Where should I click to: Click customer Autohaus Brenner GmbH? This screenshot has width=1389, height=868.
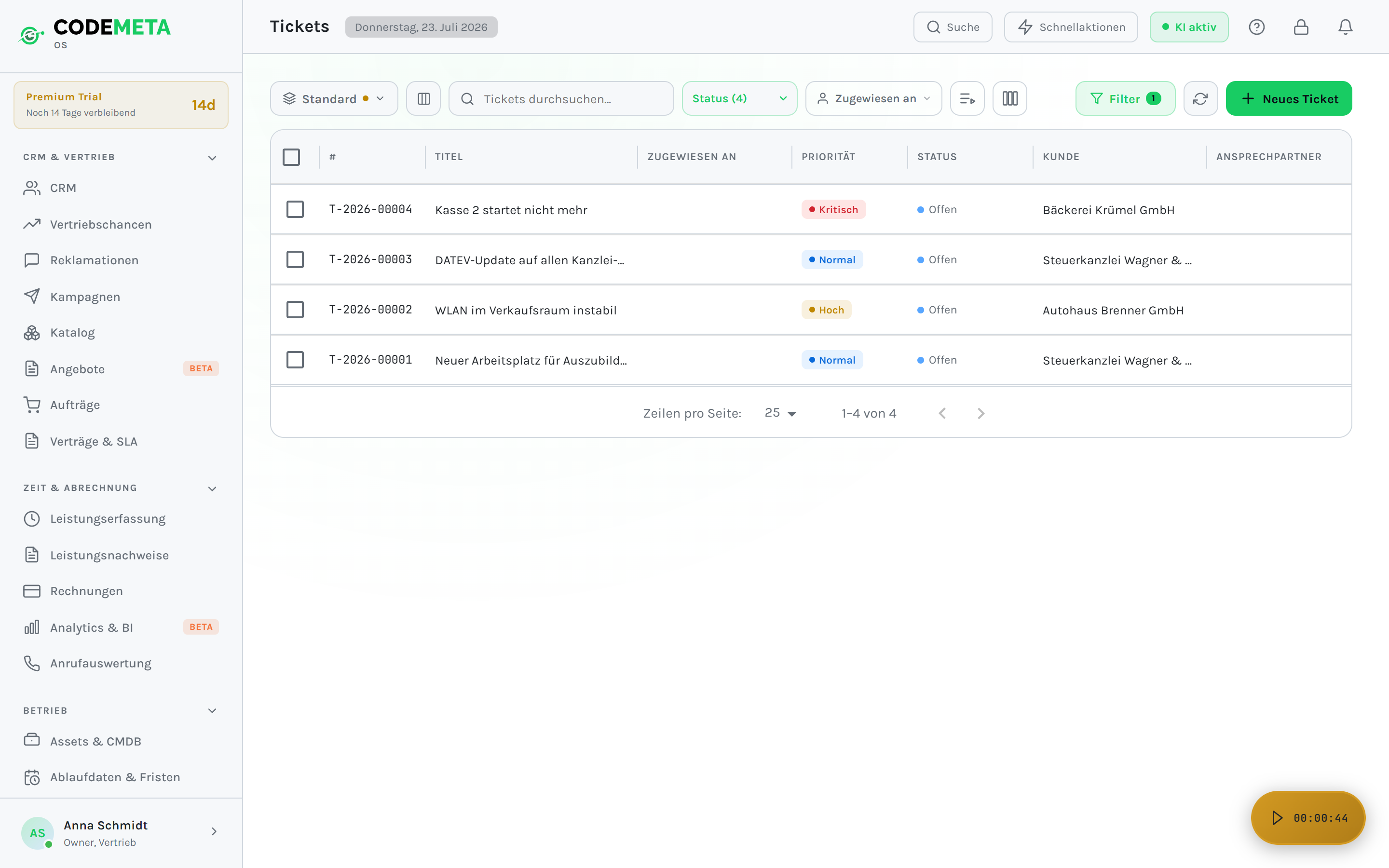pyautogui.click(x=1113, y=311)
